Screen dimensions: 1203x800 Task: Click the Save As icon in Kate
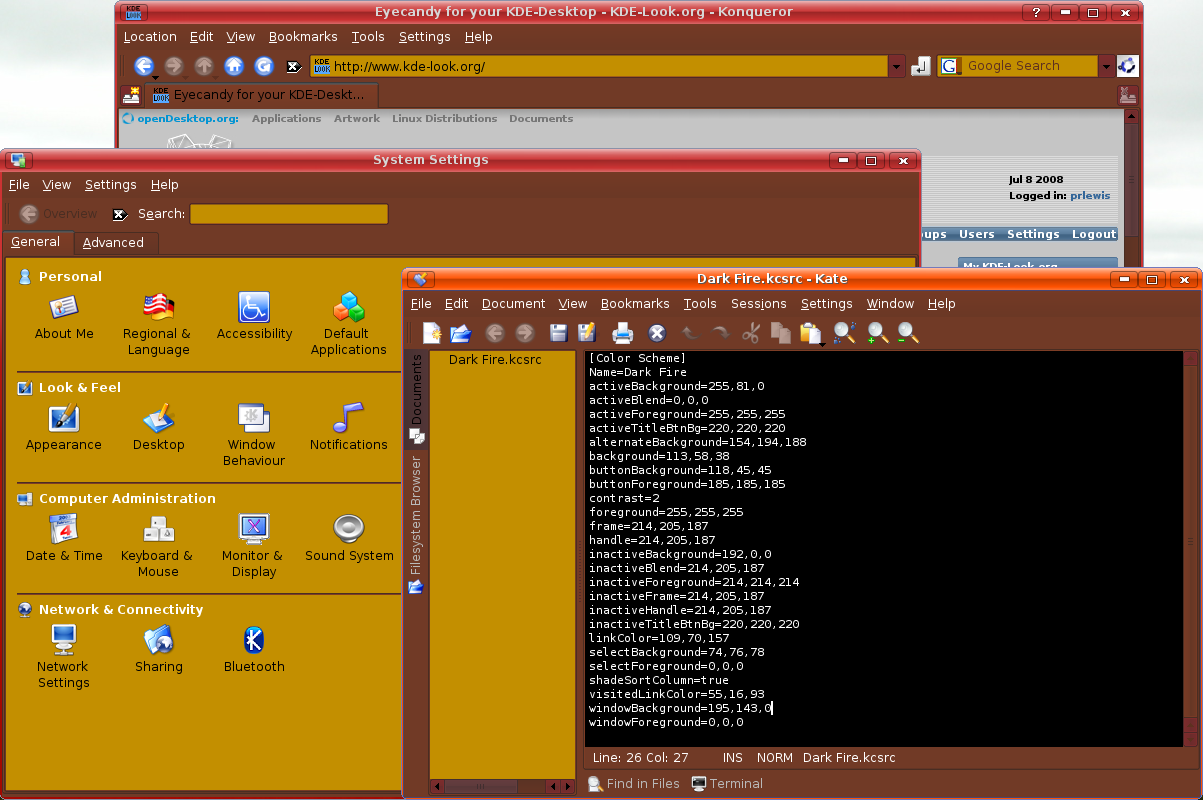[x=587, y=333]
